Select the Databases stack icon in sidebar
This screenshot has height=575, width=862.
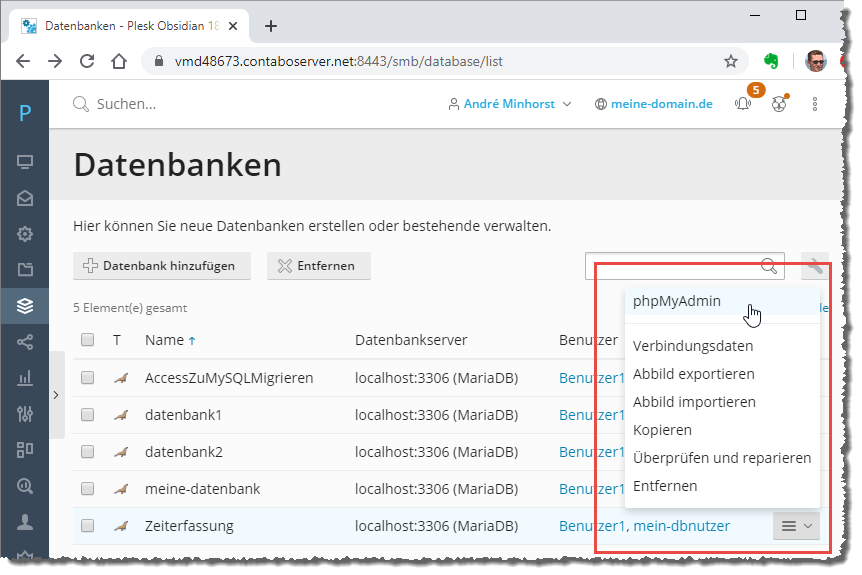tap(25, 306)
